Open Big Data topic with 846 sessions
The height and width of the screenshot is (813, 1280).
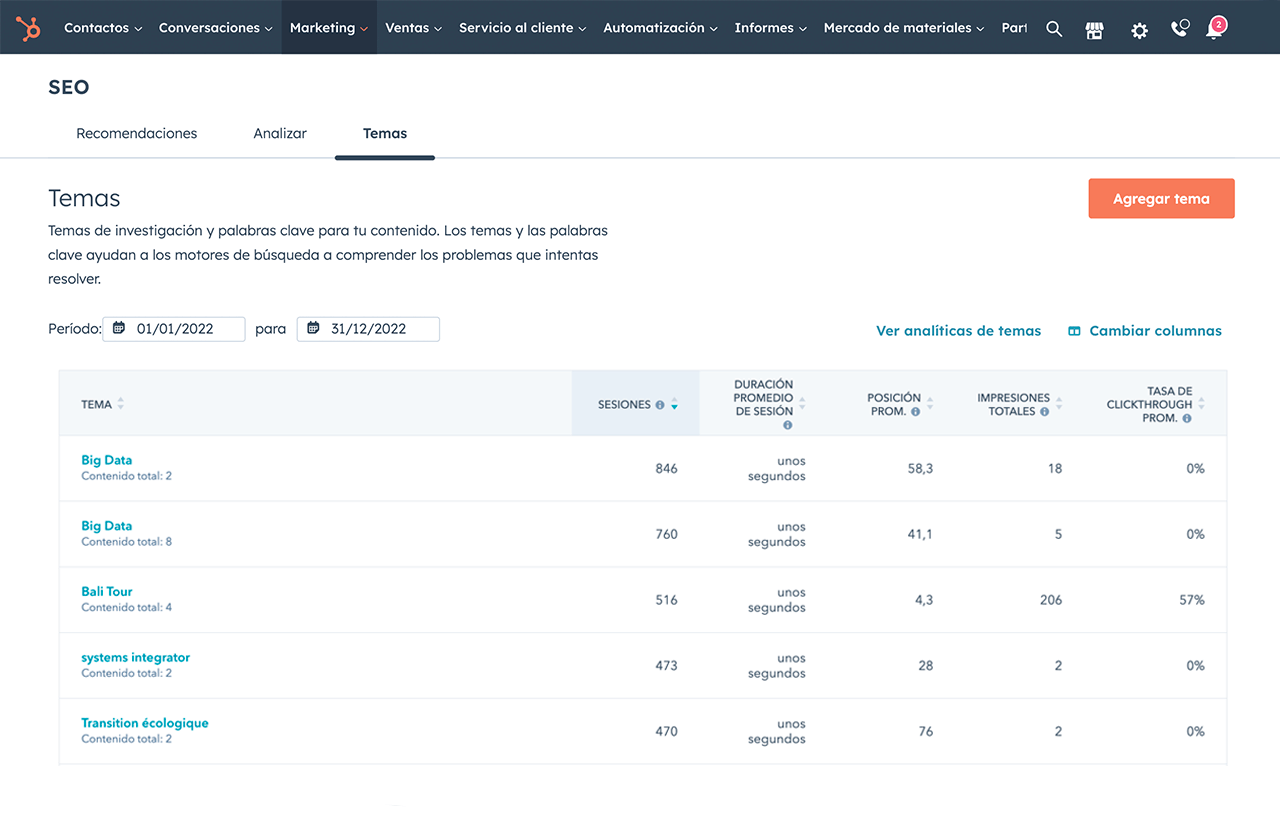[107, 460]
